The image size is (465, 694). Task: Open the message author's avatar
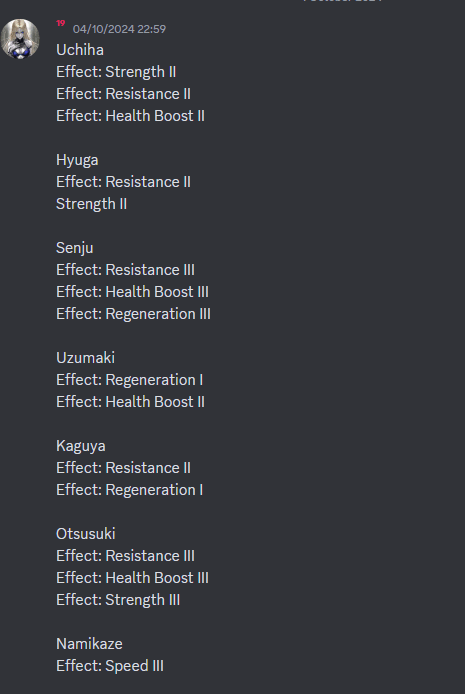coord(20,39)
